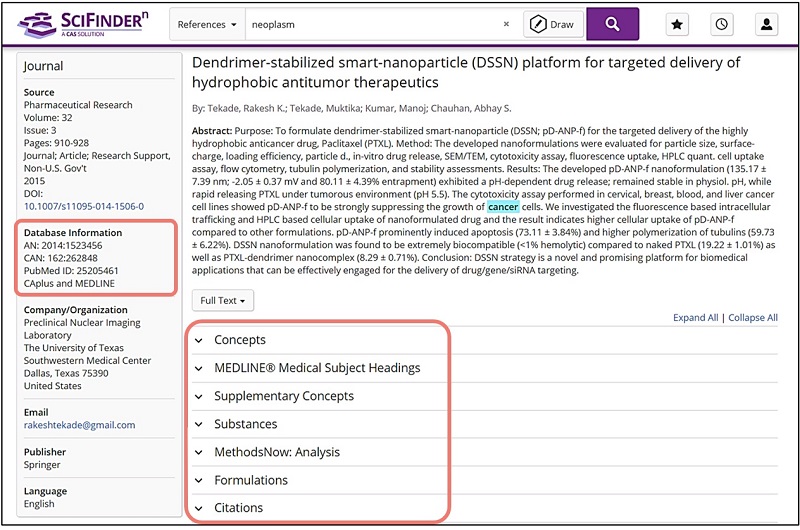Viewport: 800px width, 530px height.
Task: Clear search text with the X icon
Action: [506, 24]
